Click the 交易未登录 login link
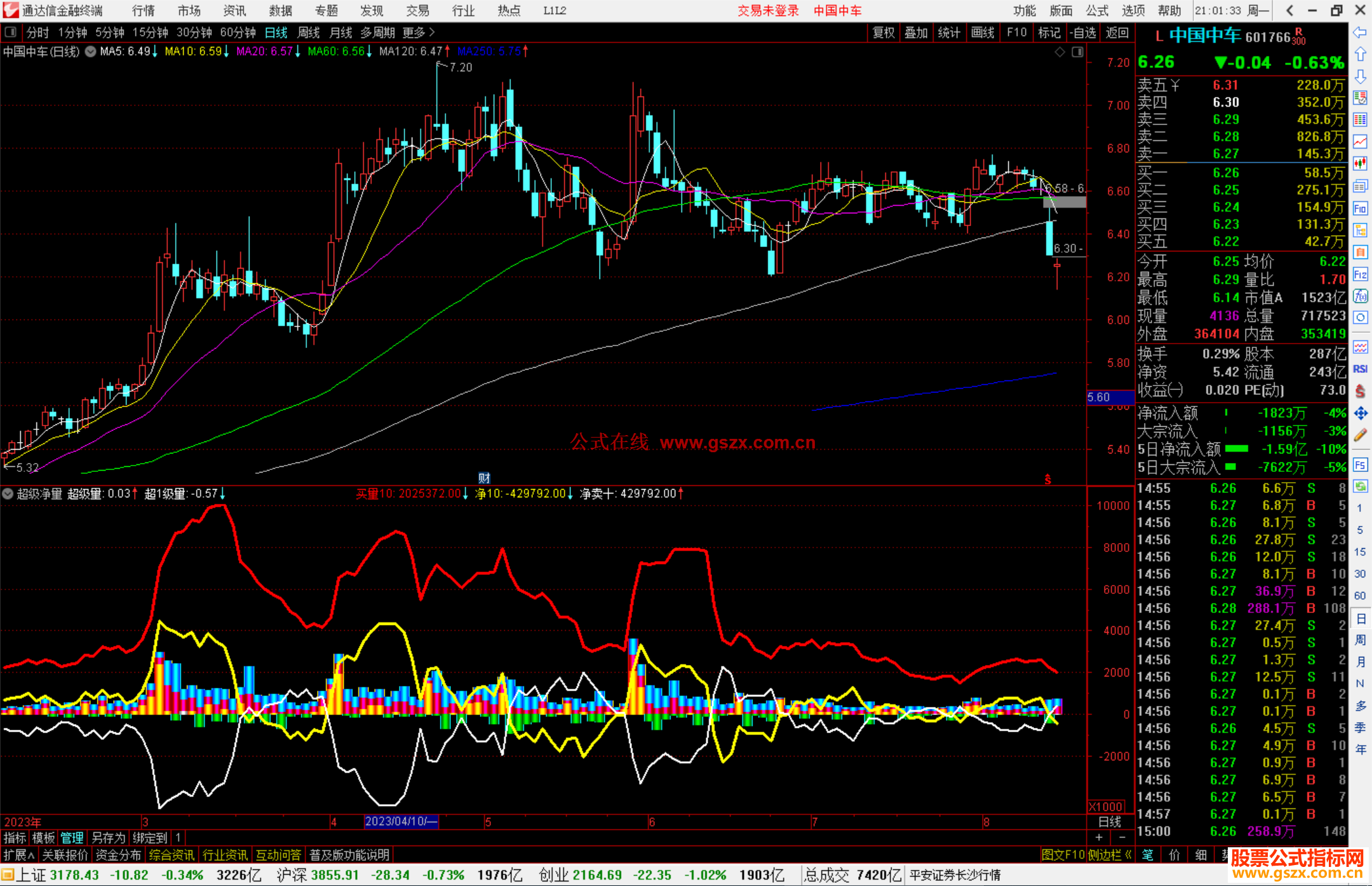This screenshot has width=1372, height=886. tap(767, 11)
